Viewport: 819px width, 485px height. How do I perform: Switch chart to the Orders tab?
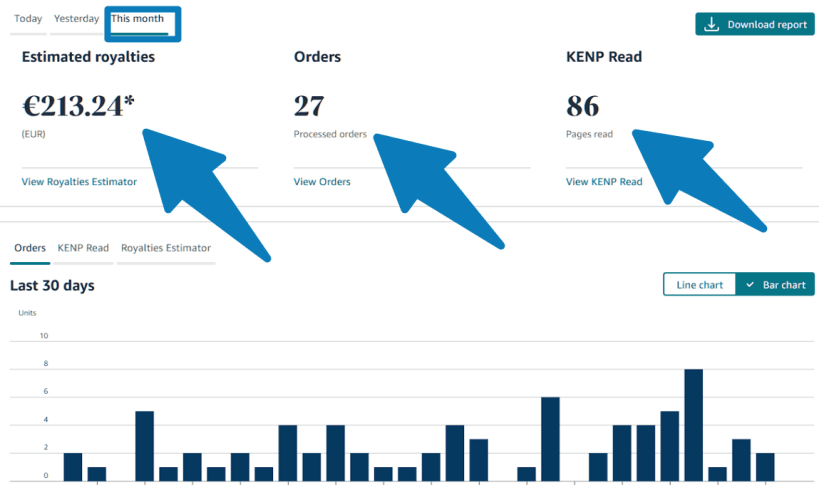coord(30,248)
